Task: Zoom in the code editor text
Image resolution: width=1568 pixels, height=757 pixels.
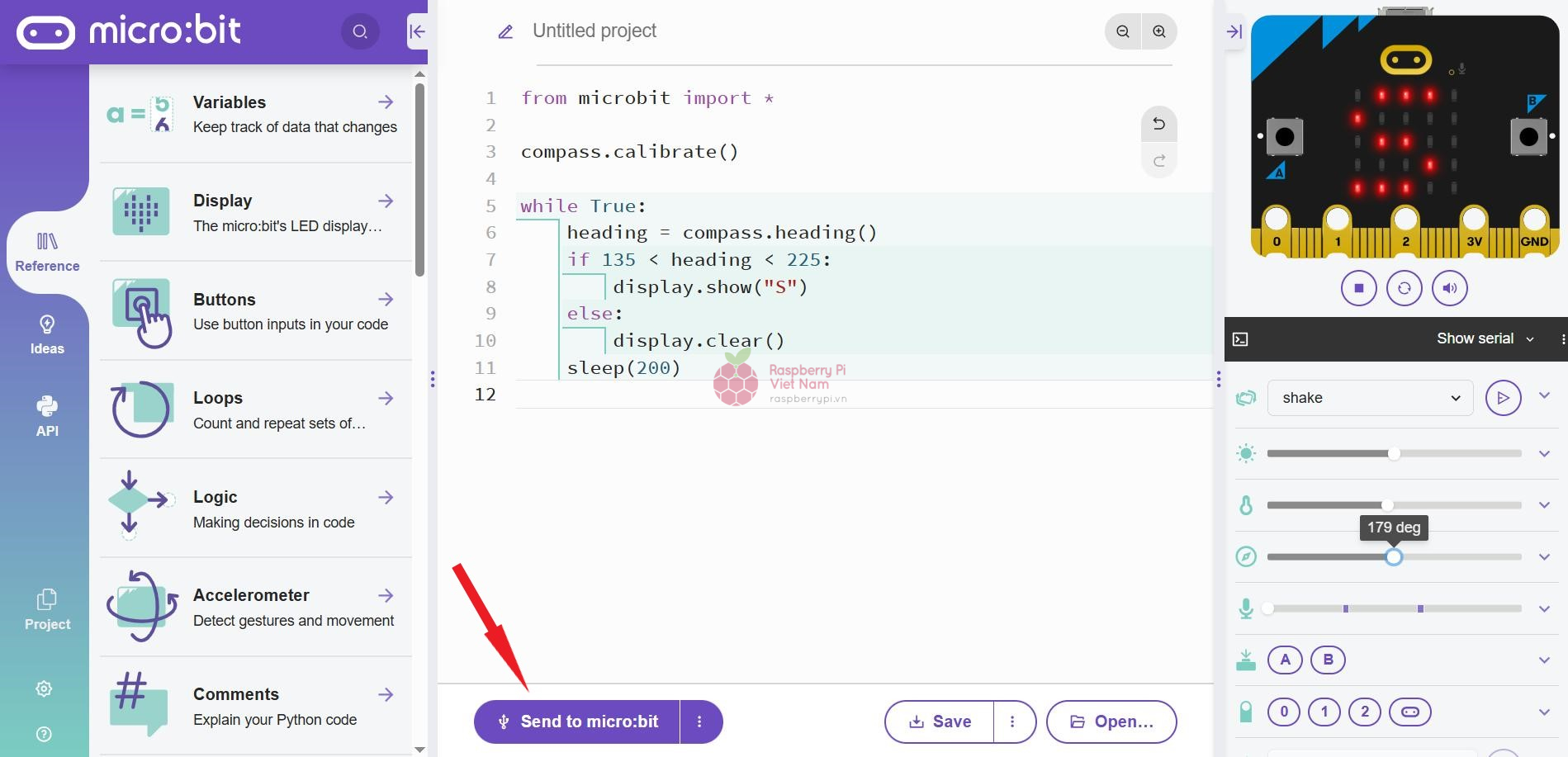Action: tap(1159, 31)
